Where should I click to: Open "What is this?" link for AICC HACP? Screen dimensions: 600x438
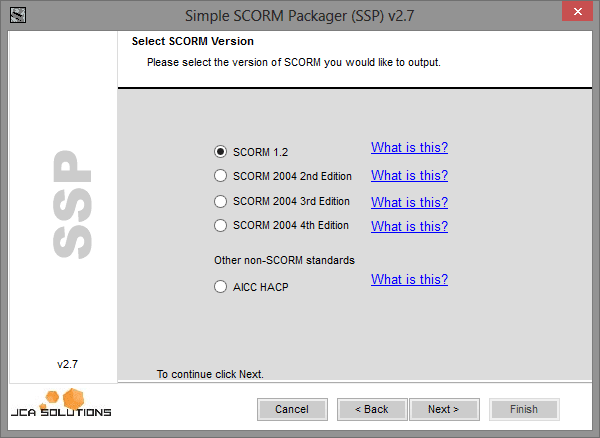pyautogui.click(x=409, y=280)
